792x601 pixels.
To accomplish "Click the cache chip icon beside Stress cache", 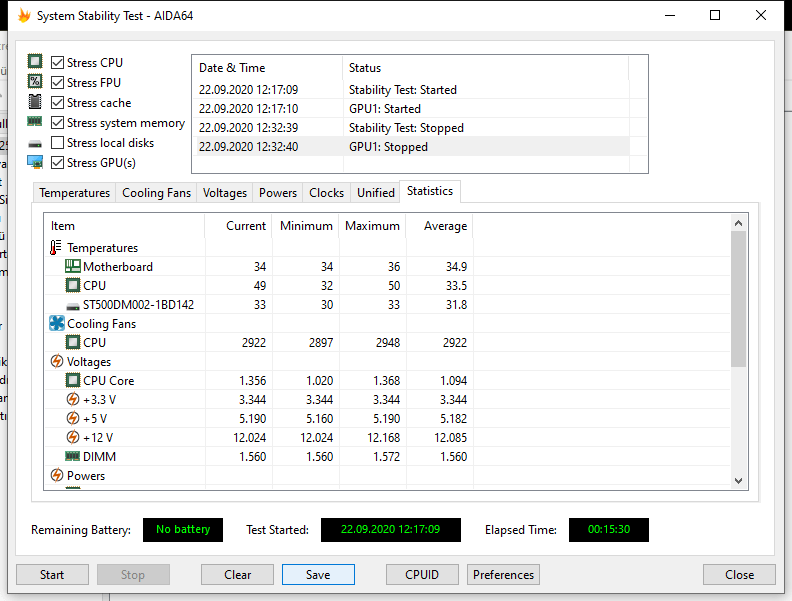I will pyautogui.click(x=35, y=102).
